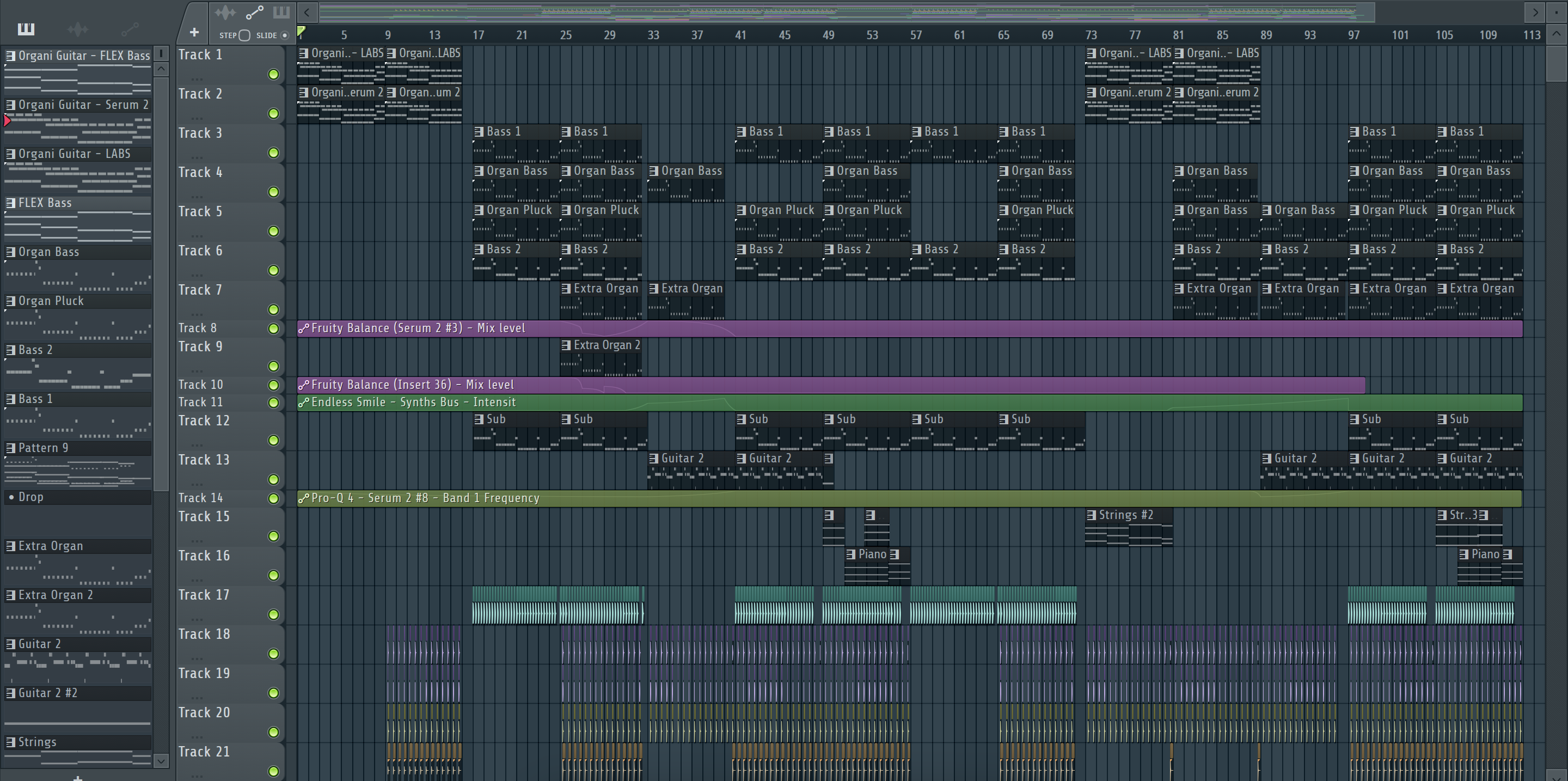Viewport: 1568px width, 781px height.
Task: Show audio clips in the picker panel
Action: 78,29
